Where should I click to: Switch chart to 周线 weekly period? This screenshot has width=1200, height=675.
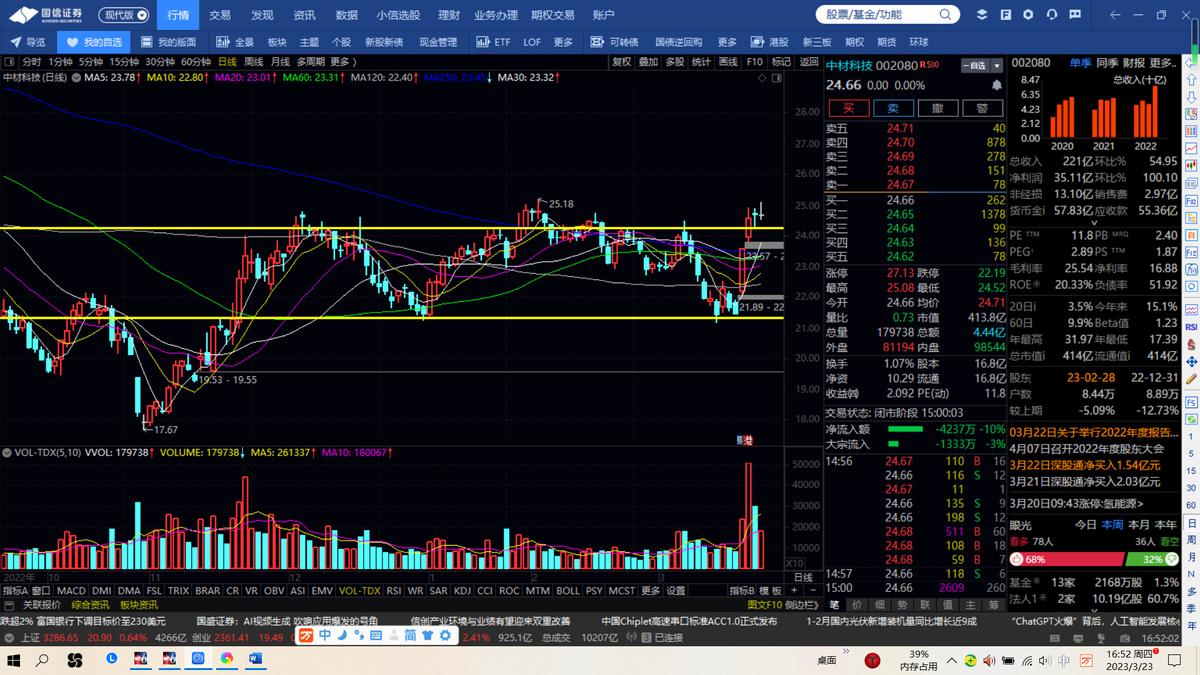coord(253,62)
